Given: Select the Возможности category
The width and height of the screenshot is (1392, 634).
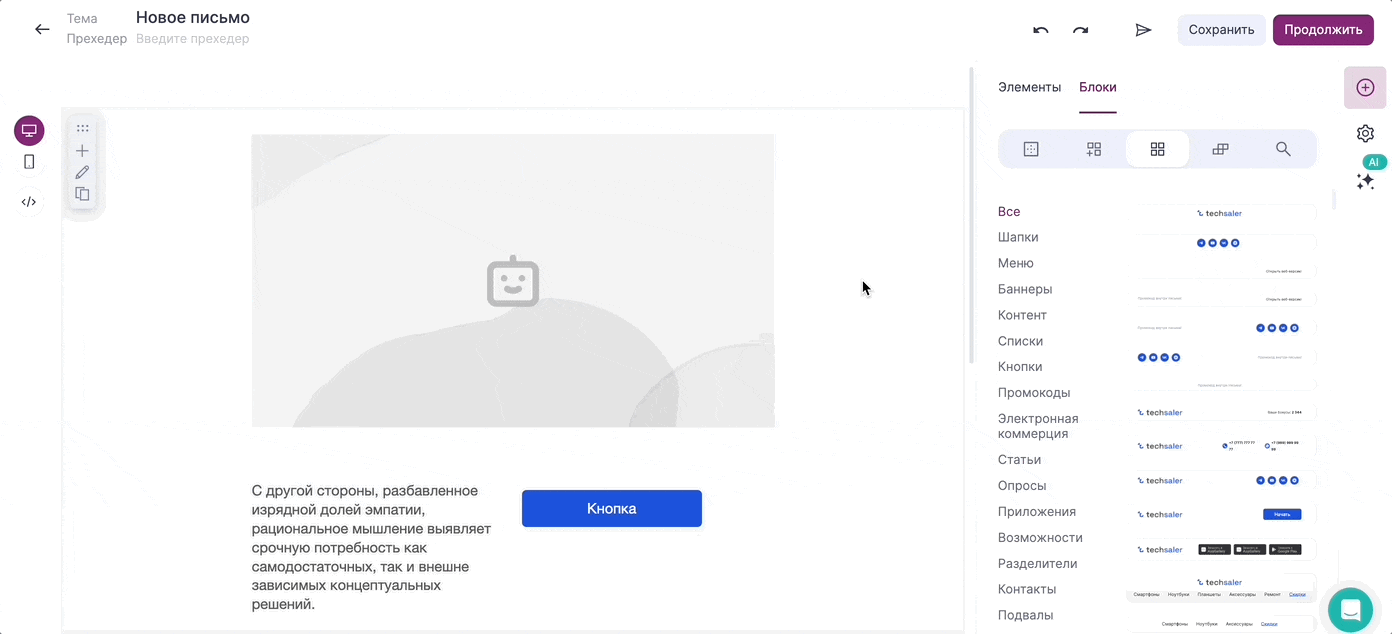Looking at the screenshot, I should pyautogui.click(x=1040, y=538).
